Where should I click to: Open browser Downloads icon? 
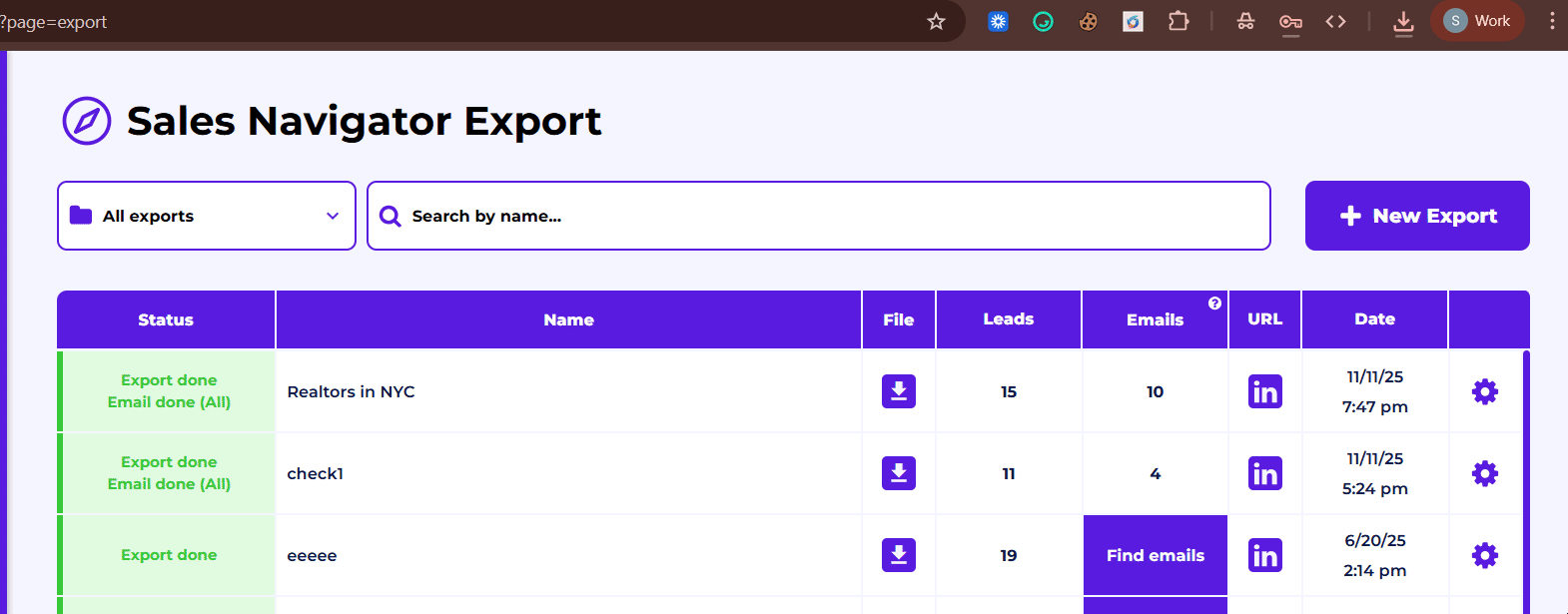point(1403,22)
